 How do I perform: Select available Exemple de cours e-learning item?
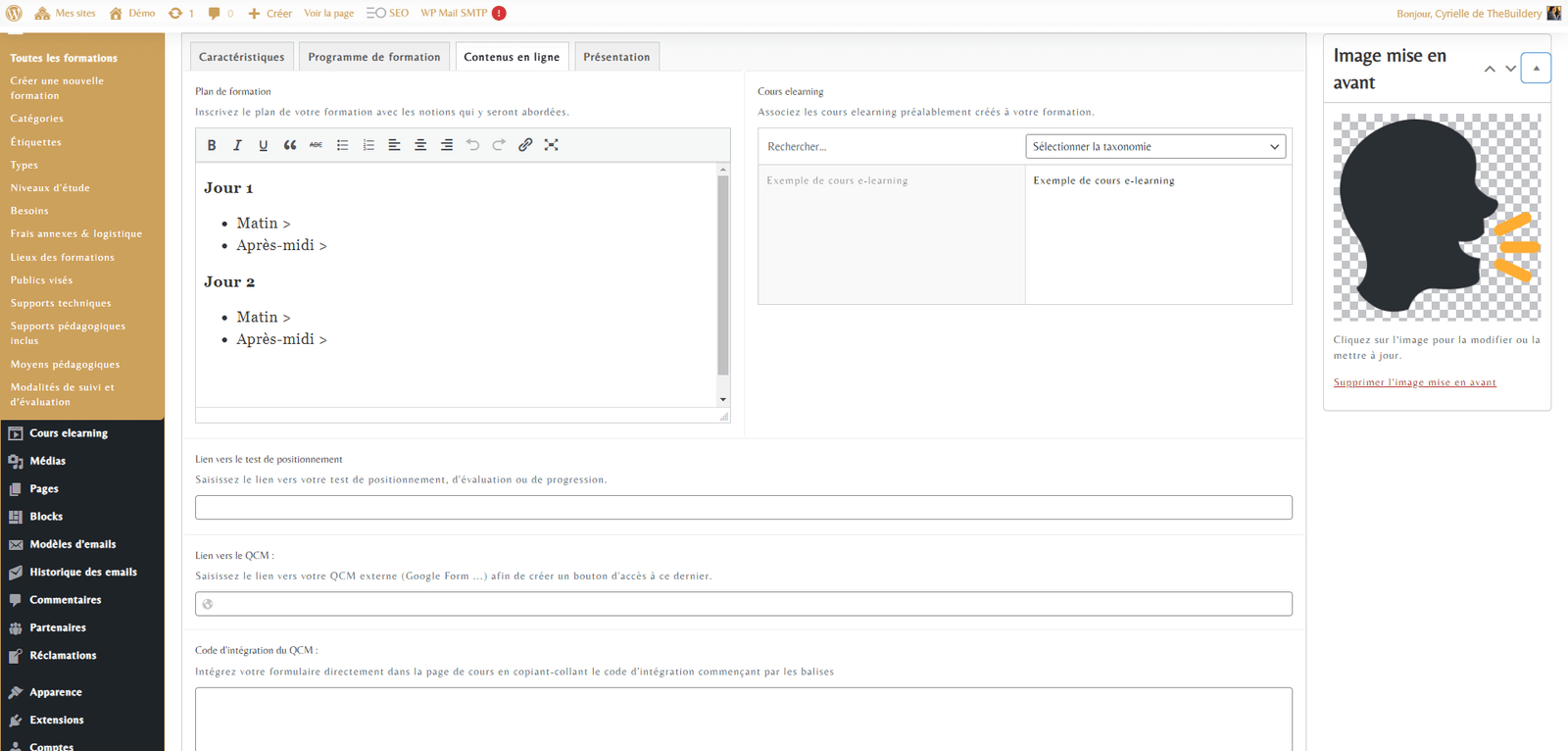coord(837,180)
